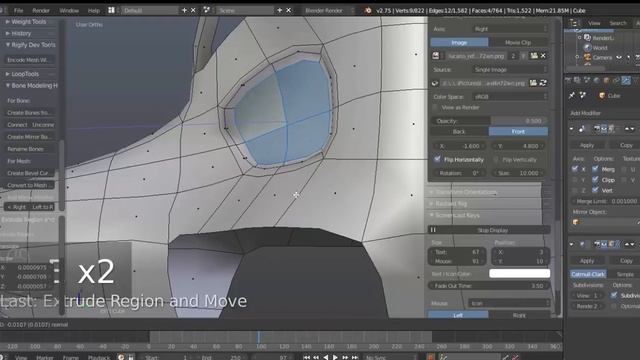This screenshot has width=640, height=360.
Task: Open Color Space dropdown set to sRGB
Action: pyautogui.click(x=509, y=97)
